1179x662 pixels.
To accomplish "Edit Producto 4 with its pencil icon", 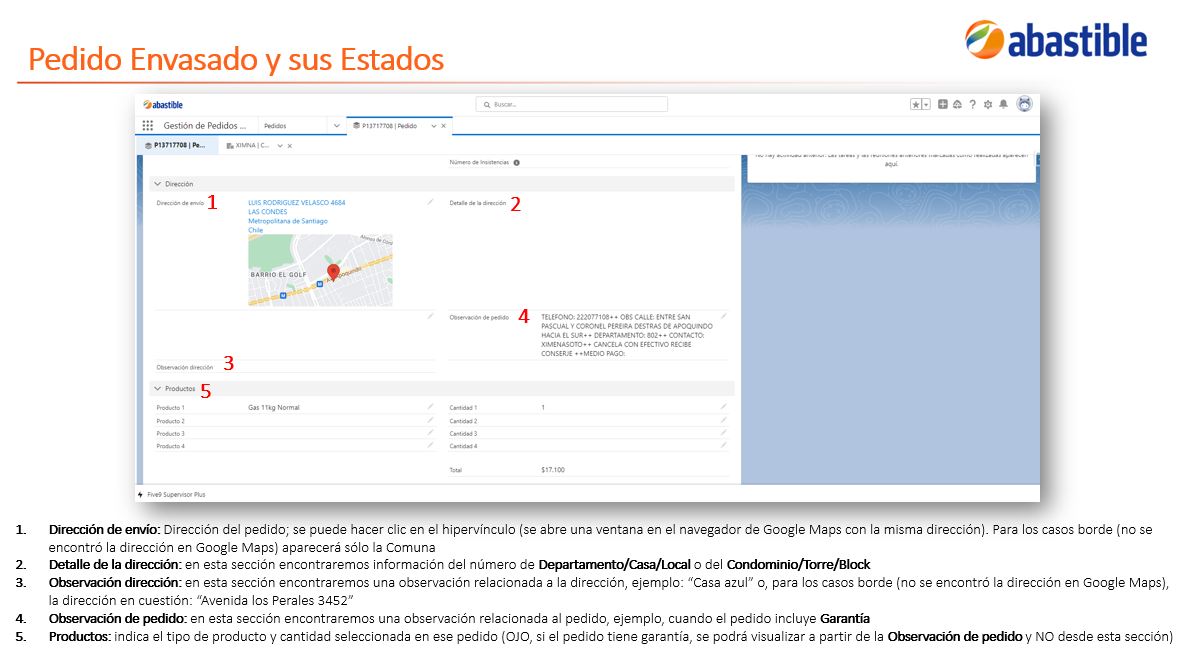I will pyautogui.click(x=430, y=445).
